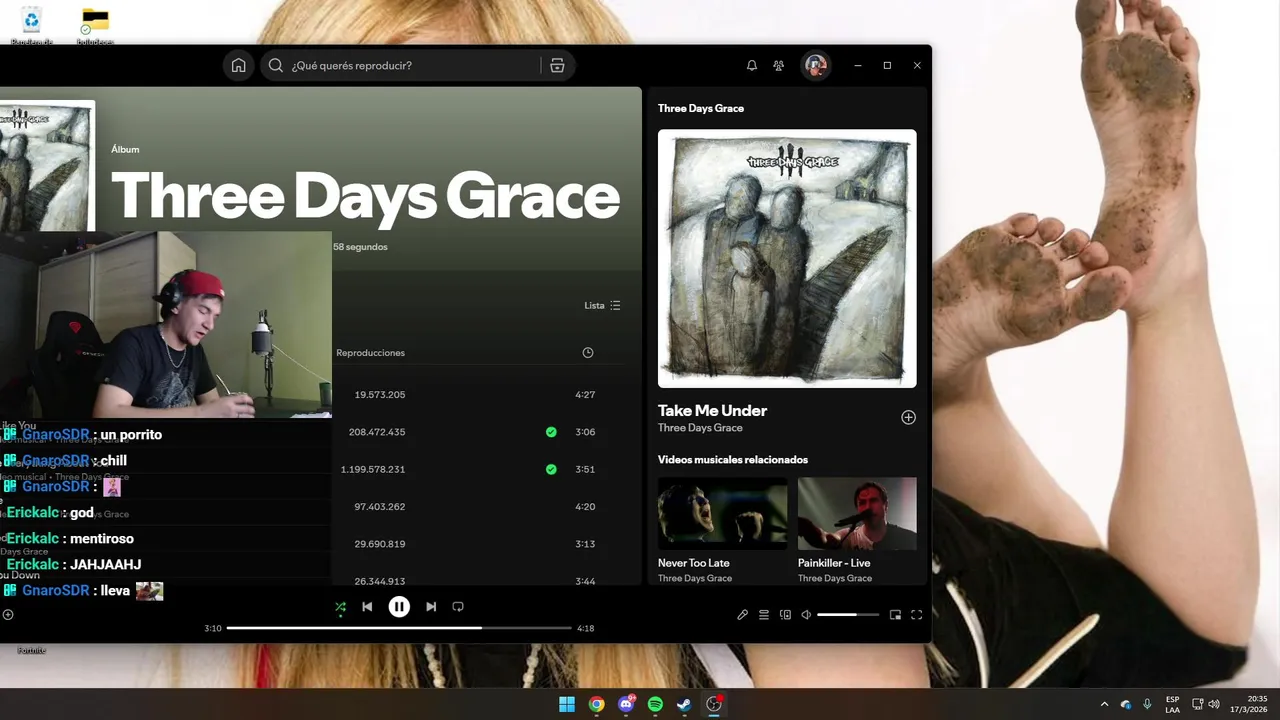Open Spotify from the taskbar
This screenshot has height=720, width=1280.
[x=655, y=704]
